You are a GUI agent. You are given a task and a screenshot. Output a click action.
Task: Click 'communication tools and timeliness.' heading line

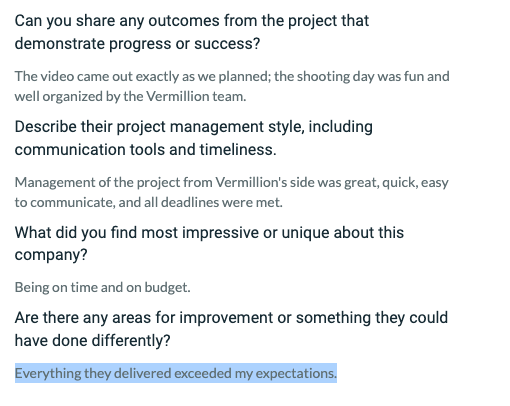[146, 150]
